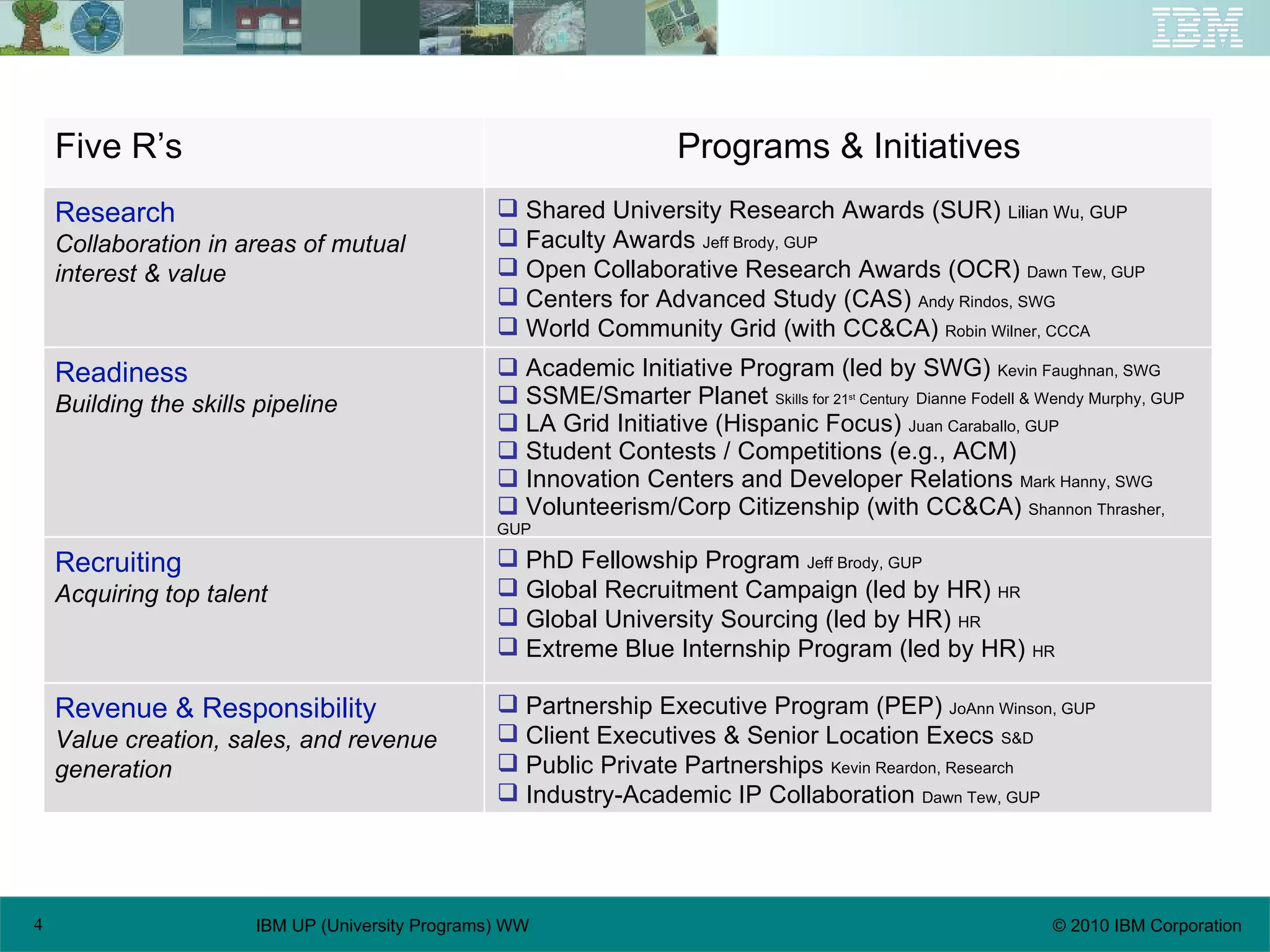Click the 2010 IBM Corporation copyright text
Screen dimensions: 1270x952
click(x=1146, y=925)
